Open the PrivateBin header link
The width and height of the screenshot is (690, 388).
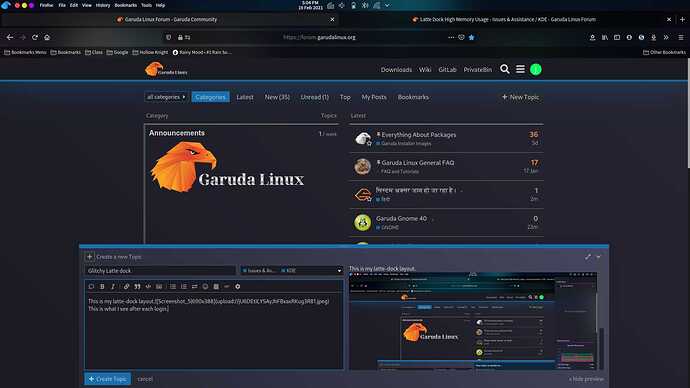[x=477, y=70]
